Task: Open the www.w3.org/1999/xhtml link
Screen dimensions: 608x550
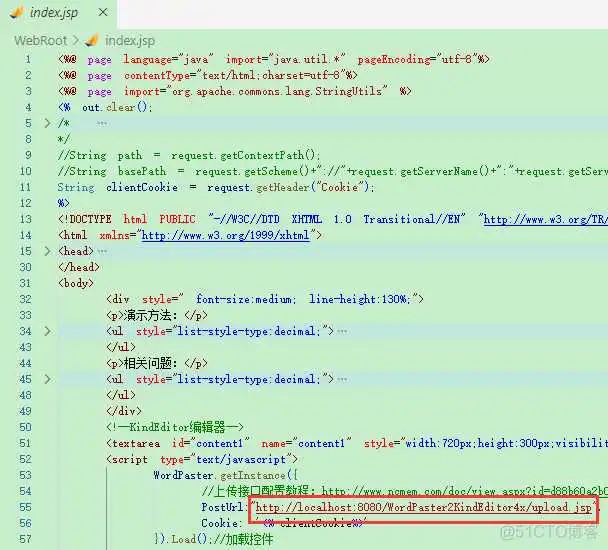Action: click(226, 235)
